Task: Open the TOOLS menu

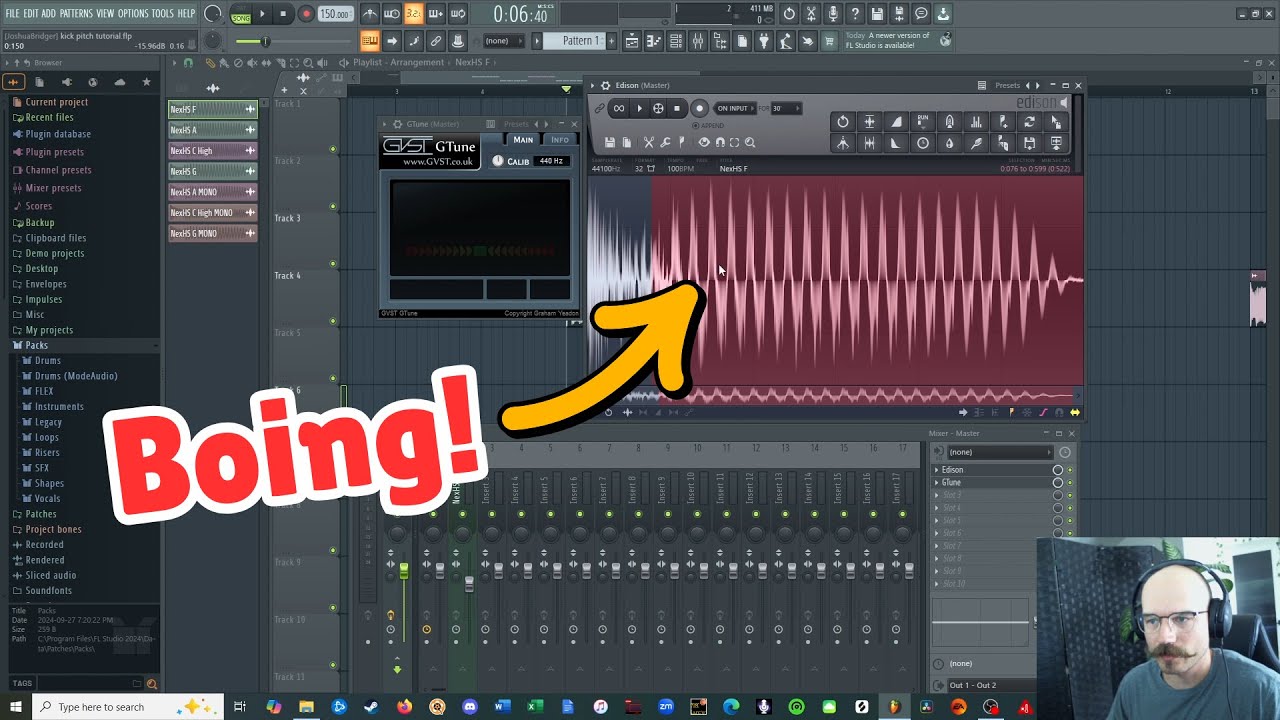Action: pyautogui.click(x=162, y=13)
